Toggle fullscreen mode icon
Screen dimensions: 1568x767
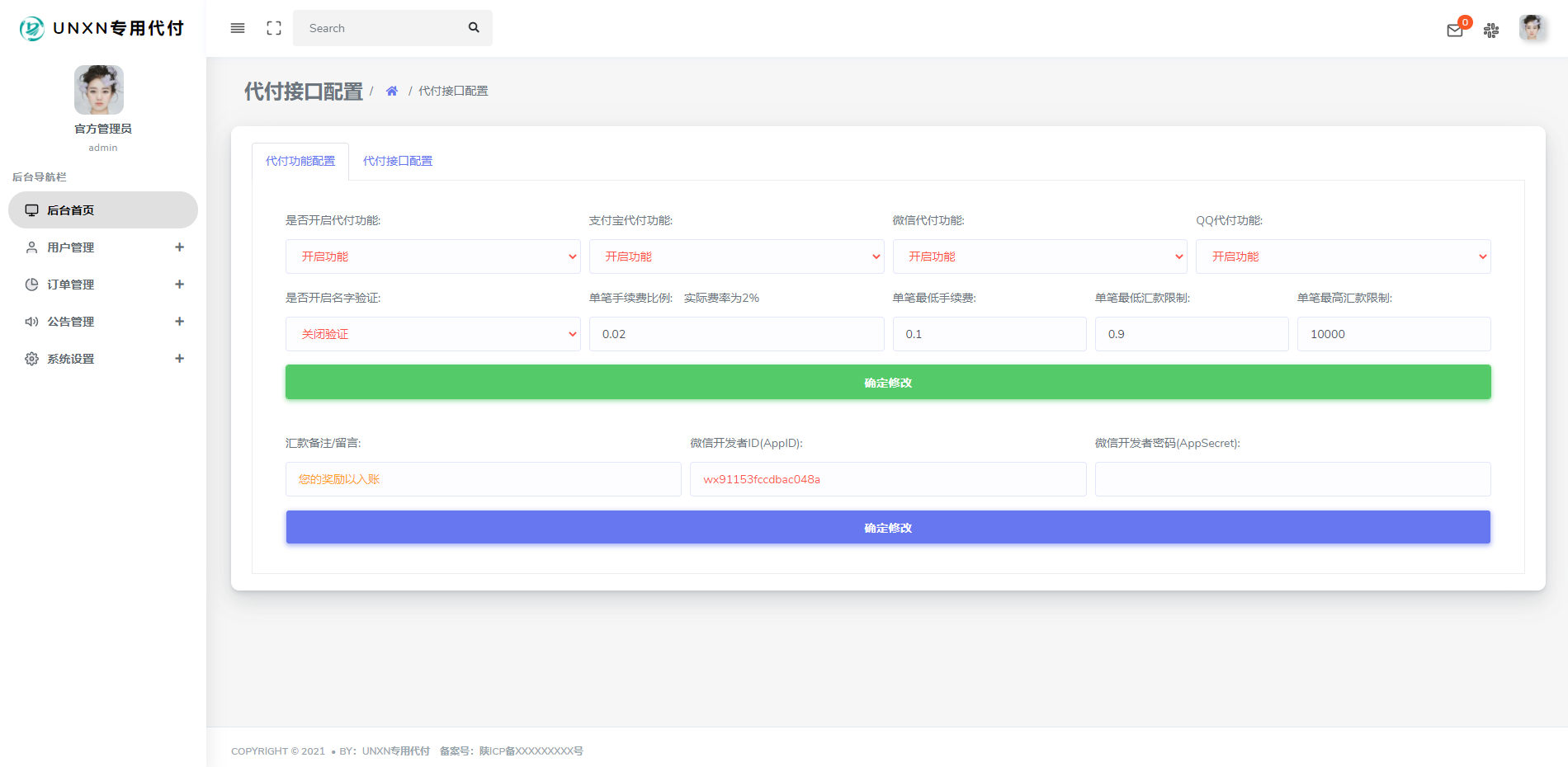[x=274, y=28]
